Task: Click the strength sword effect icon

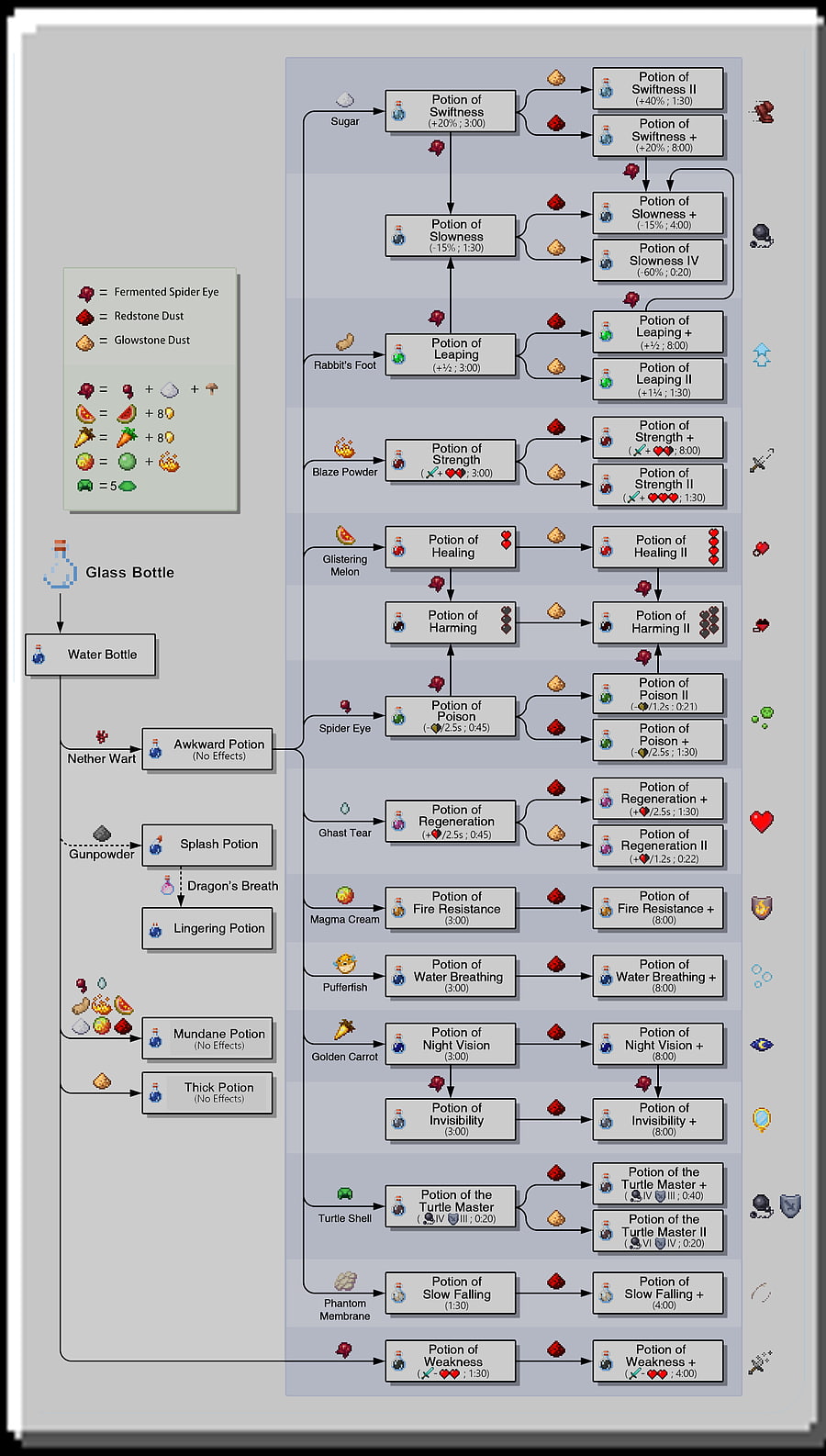Action: point(762,461)
